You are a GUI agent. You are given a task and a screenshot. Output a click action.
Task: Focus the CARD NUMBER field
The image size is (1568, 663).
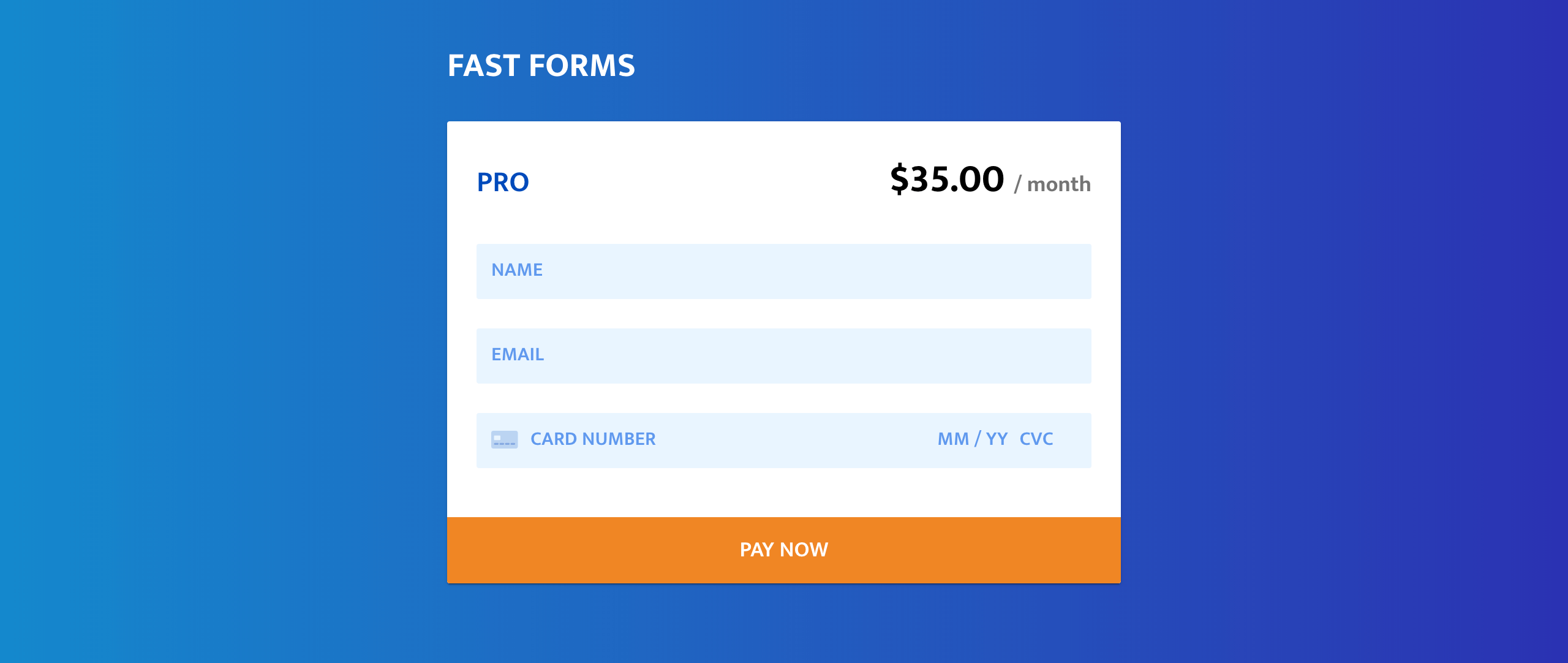[674, 439]
